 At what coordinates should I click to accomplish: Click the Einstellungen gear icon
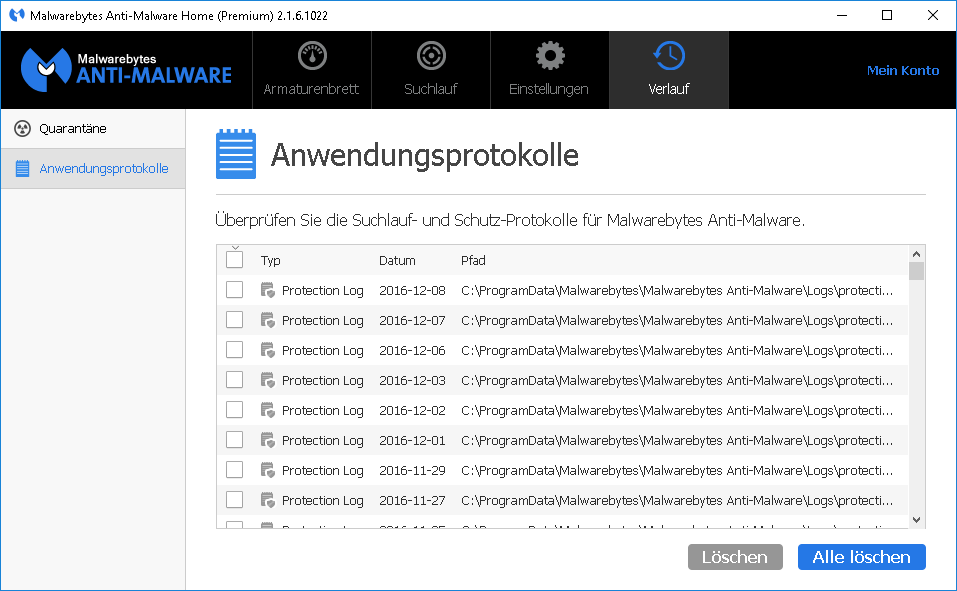(x=550, y=56)
